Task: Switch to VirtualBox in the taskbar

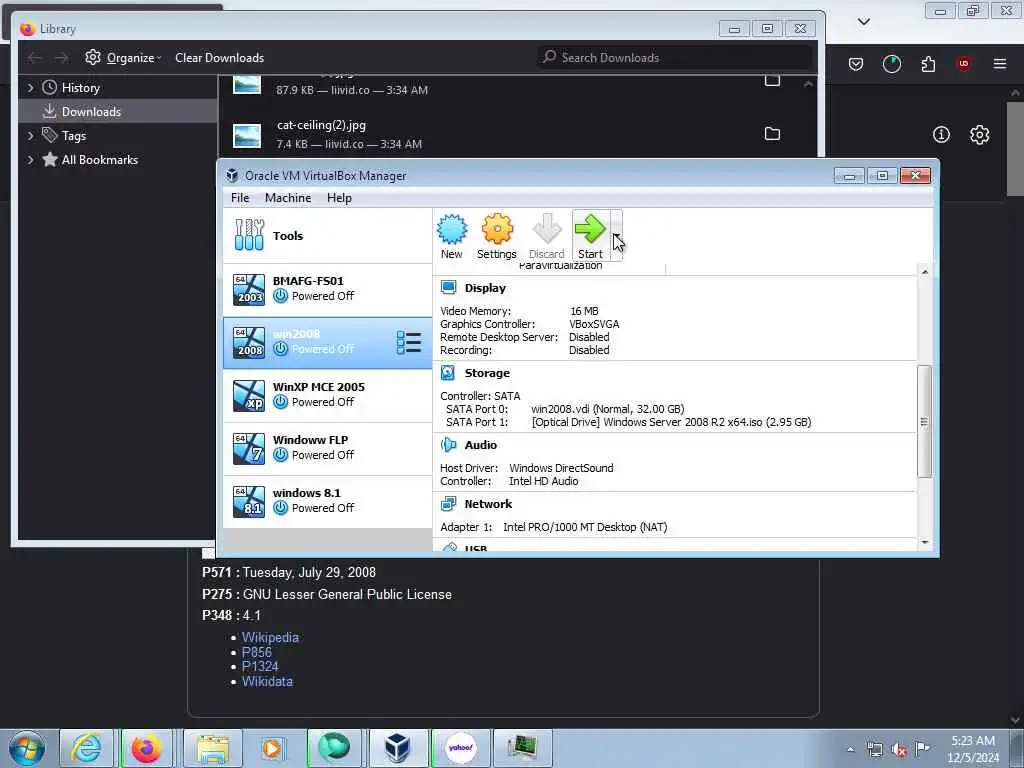Action: (x=397, y=748)
